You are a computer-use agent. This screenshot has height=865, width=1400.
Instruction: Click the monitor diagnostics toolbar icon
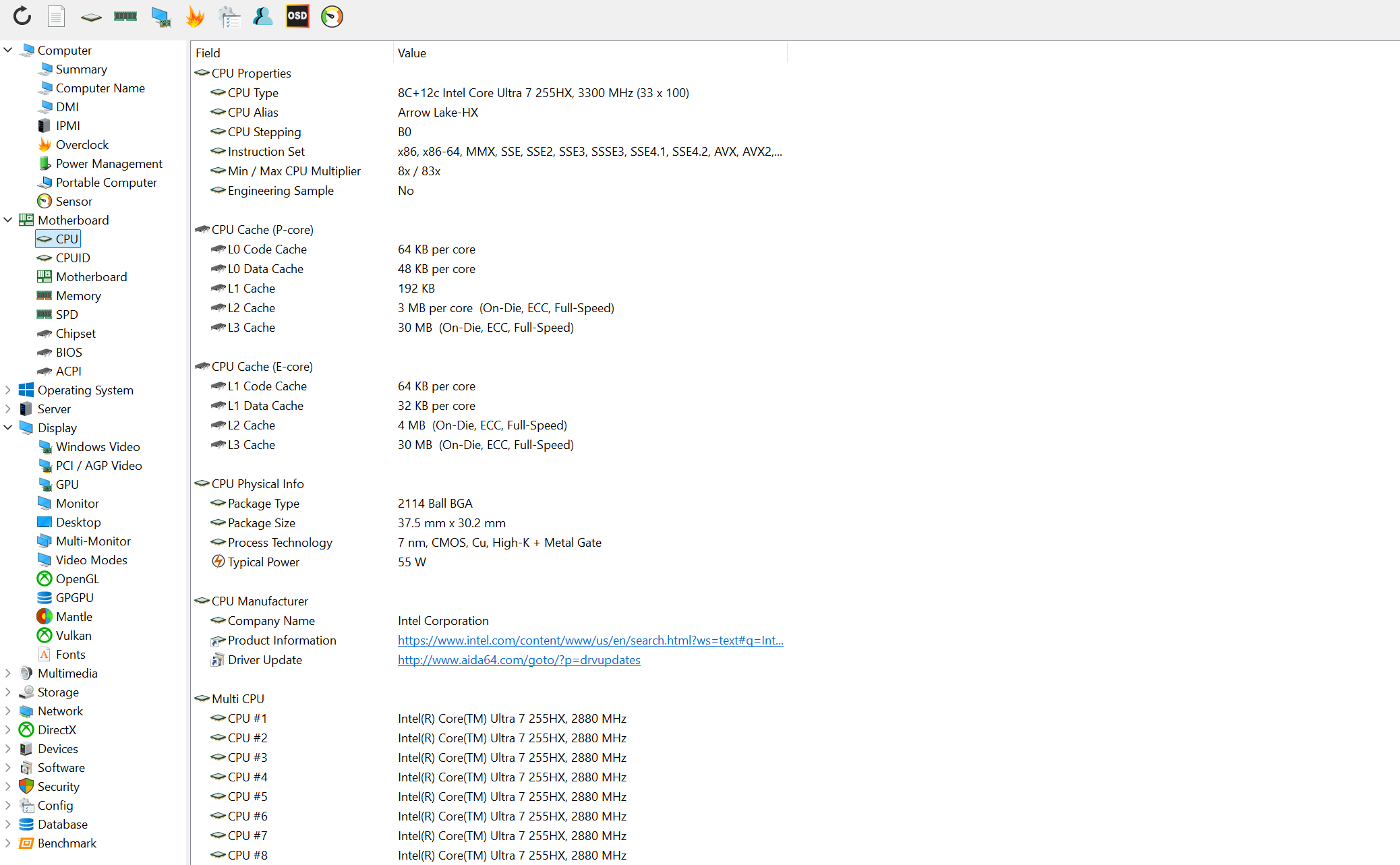(161, 17)
